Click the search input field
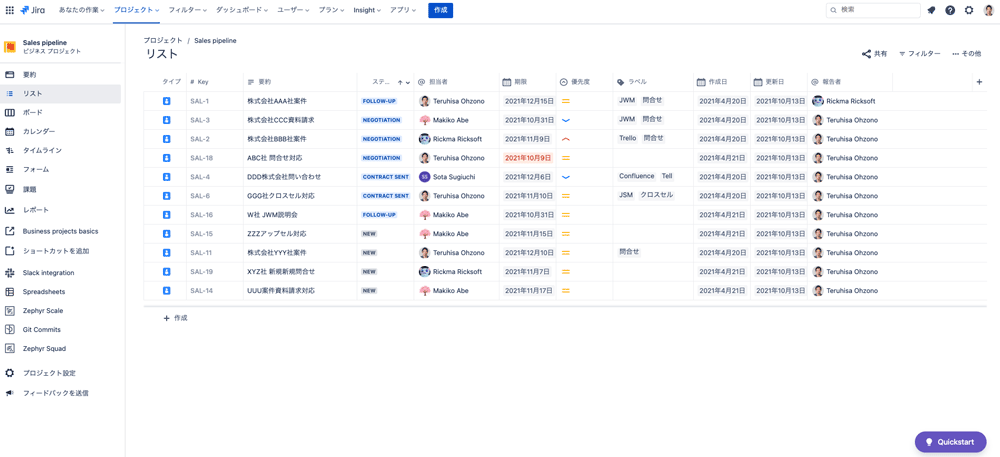The image size is (1000, 457). pyautogui.click(x=872, y=10)
